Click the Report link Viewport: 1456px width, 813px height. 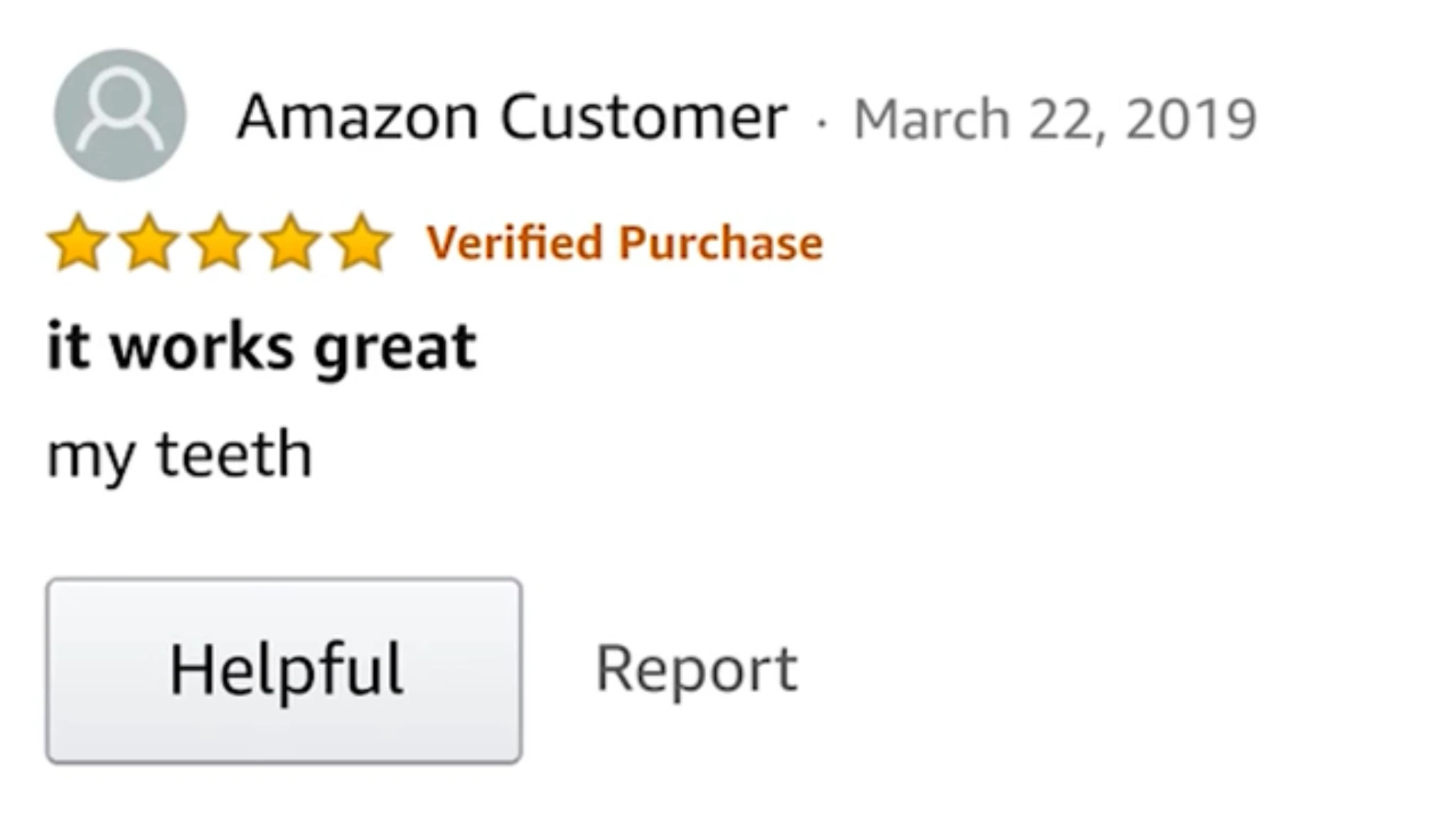pos(697,669)
